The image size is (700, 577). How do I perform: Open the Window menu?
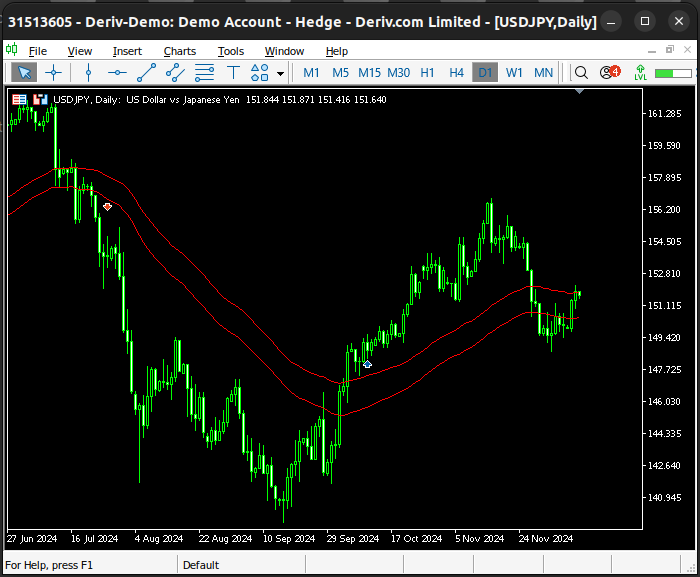tap(284, 51)
